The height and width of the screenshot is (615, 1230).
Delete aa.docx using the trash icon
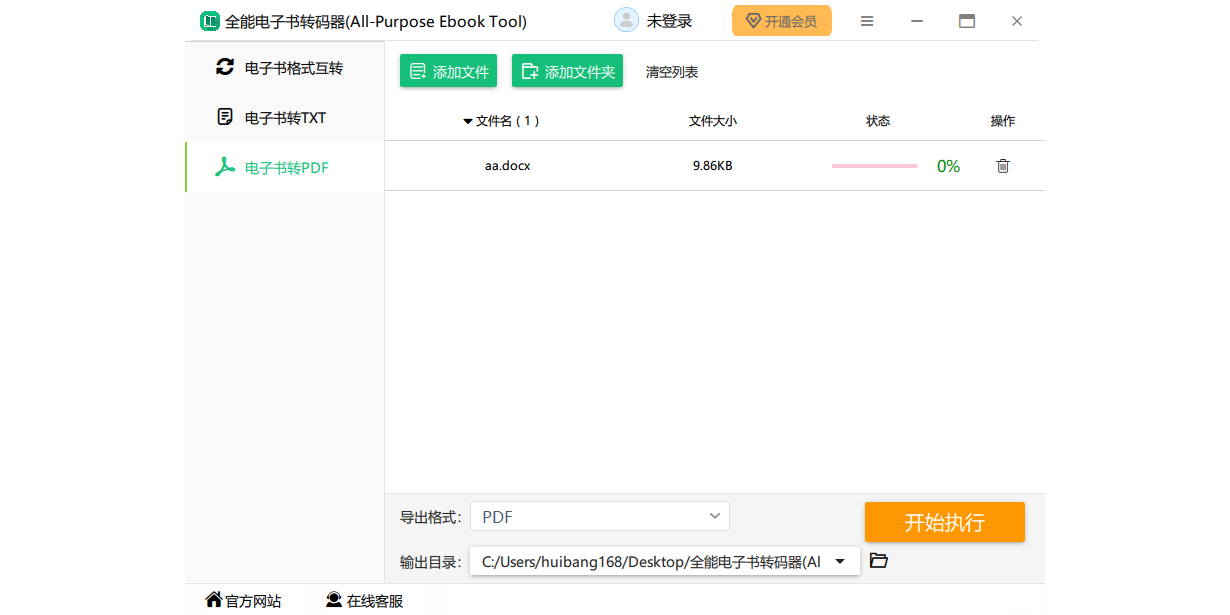[x=1002, y=166]
